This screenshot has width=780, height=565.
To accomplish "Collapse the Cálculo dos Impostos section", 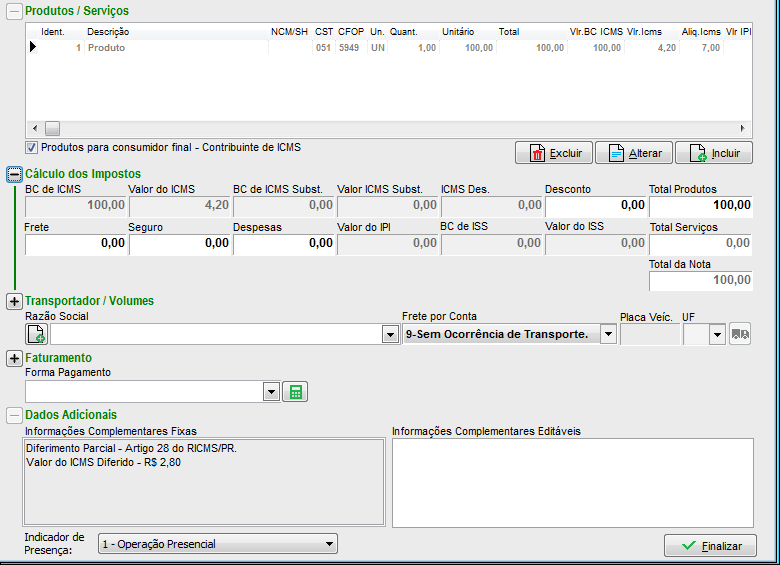I will pyautogui.click(x=14, y=174).
